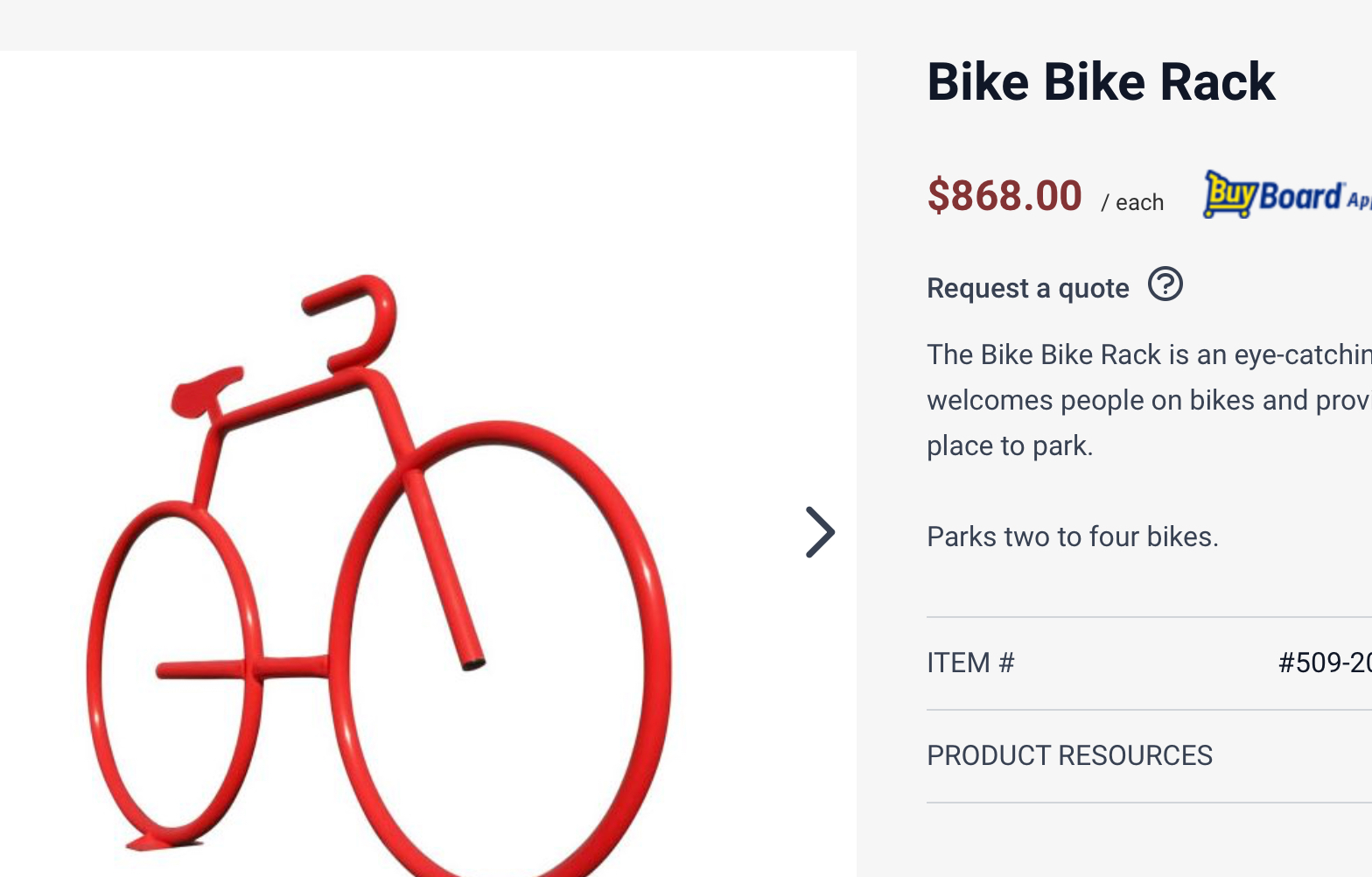Click the bike rack's mounting foot plate
Screen dimensions: 1372x877
pyautogui.click(x=162, y=842)
